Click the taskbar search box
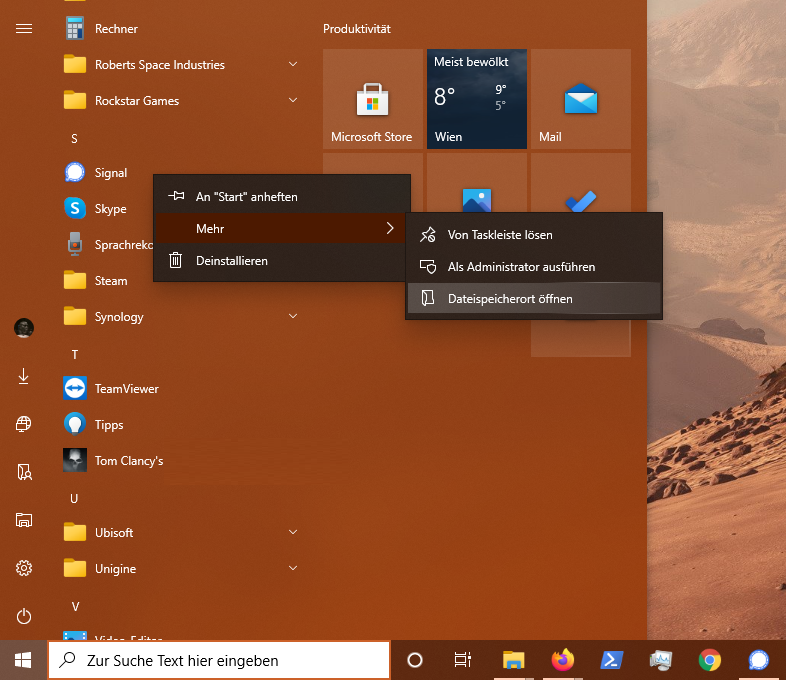The height and width of the screenshot is (680, 786). tap(219, 660)
